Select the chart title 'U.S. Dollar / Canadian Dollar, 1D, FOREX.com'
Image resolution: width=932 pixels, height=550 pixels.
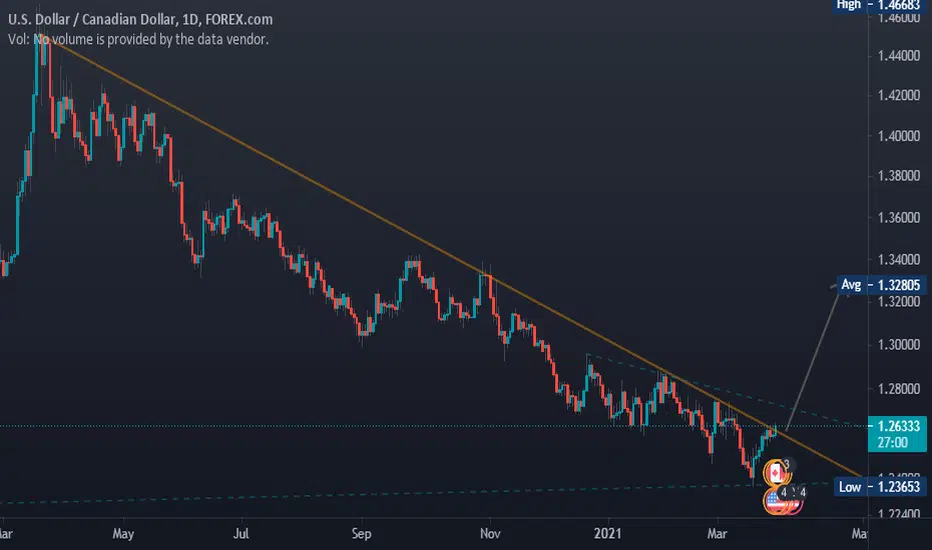[x=140, y=20]
